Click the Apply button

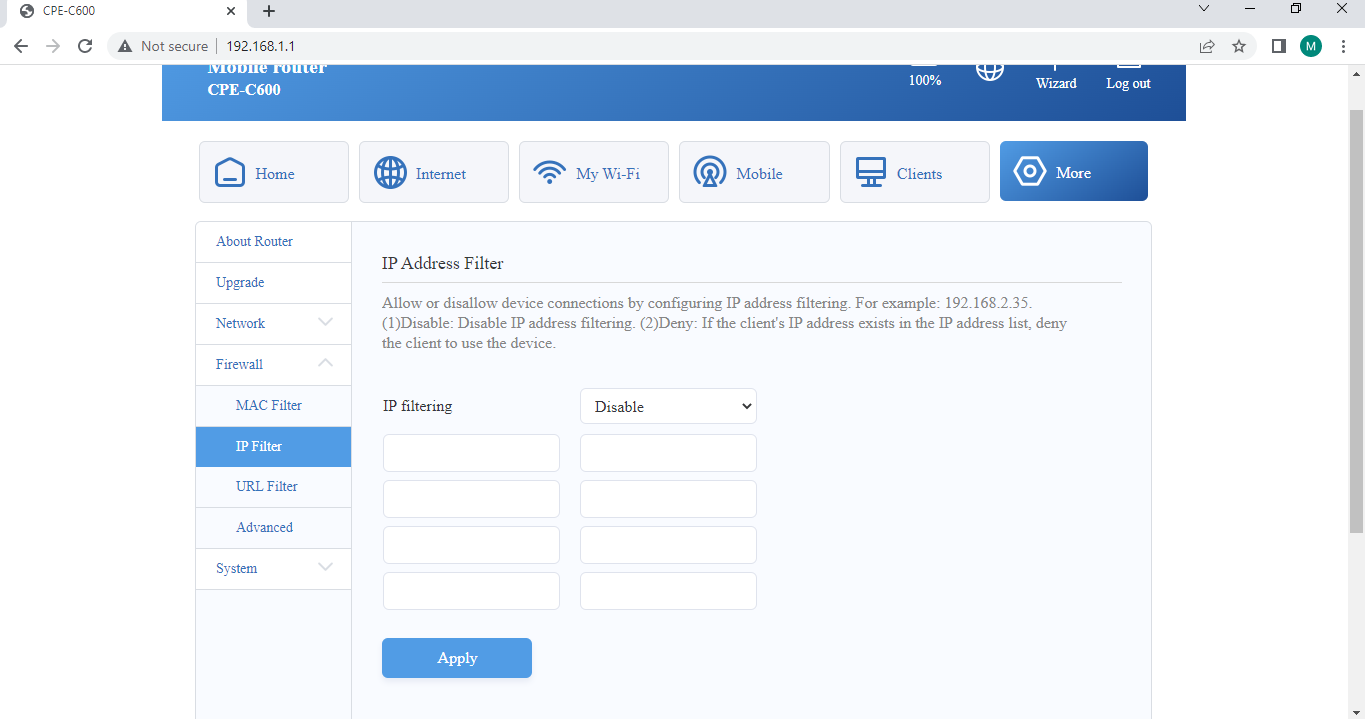coord(457,658)
